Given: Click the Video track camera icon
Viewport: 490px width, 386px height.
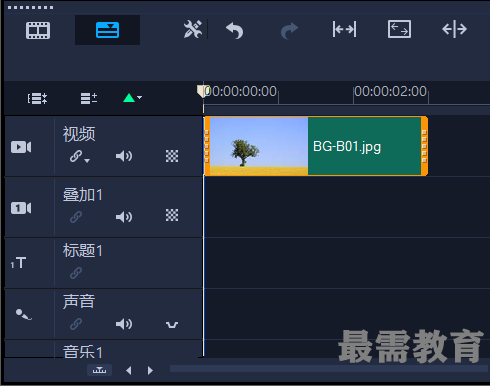Looking at the screenshot, I should tap(21, 147).
